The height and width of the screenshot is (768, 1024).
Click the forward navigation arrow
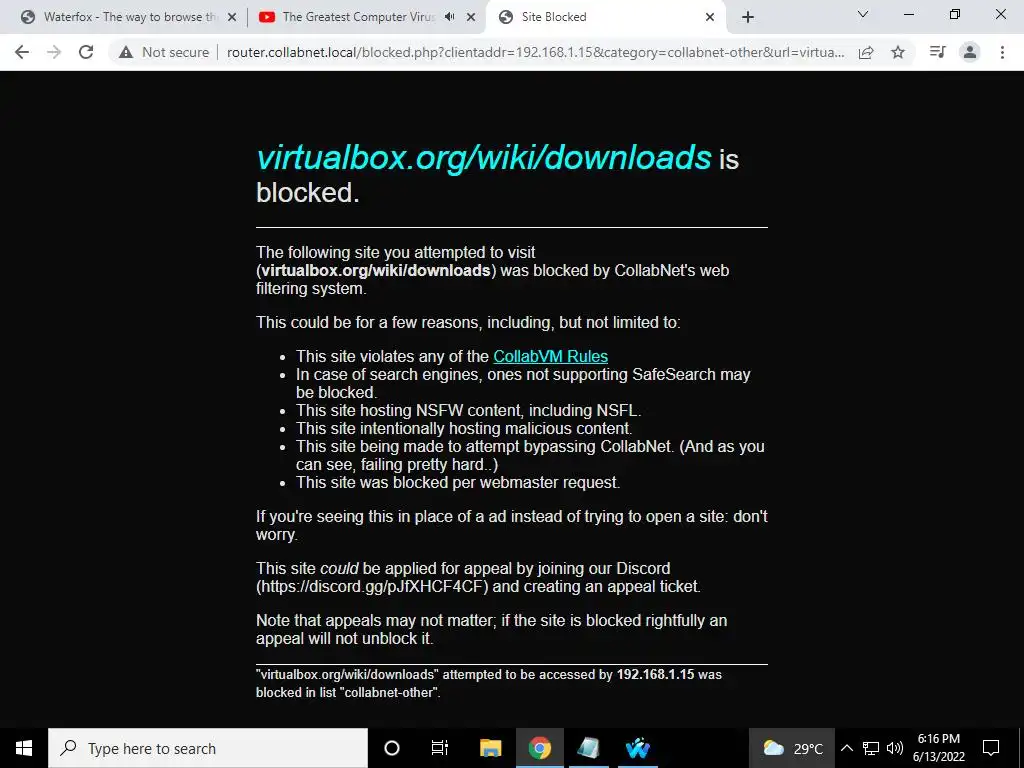pos(54,52)
